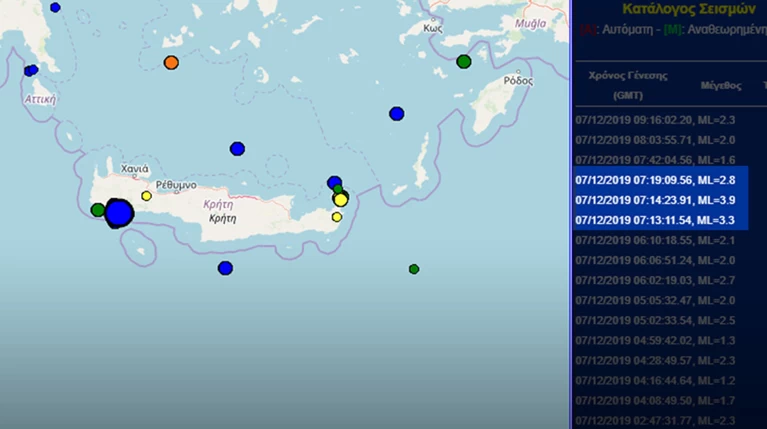Screen dimensions: 767x429
Task: Click the green marker near Kos coast
Action: tap(464, 62)
